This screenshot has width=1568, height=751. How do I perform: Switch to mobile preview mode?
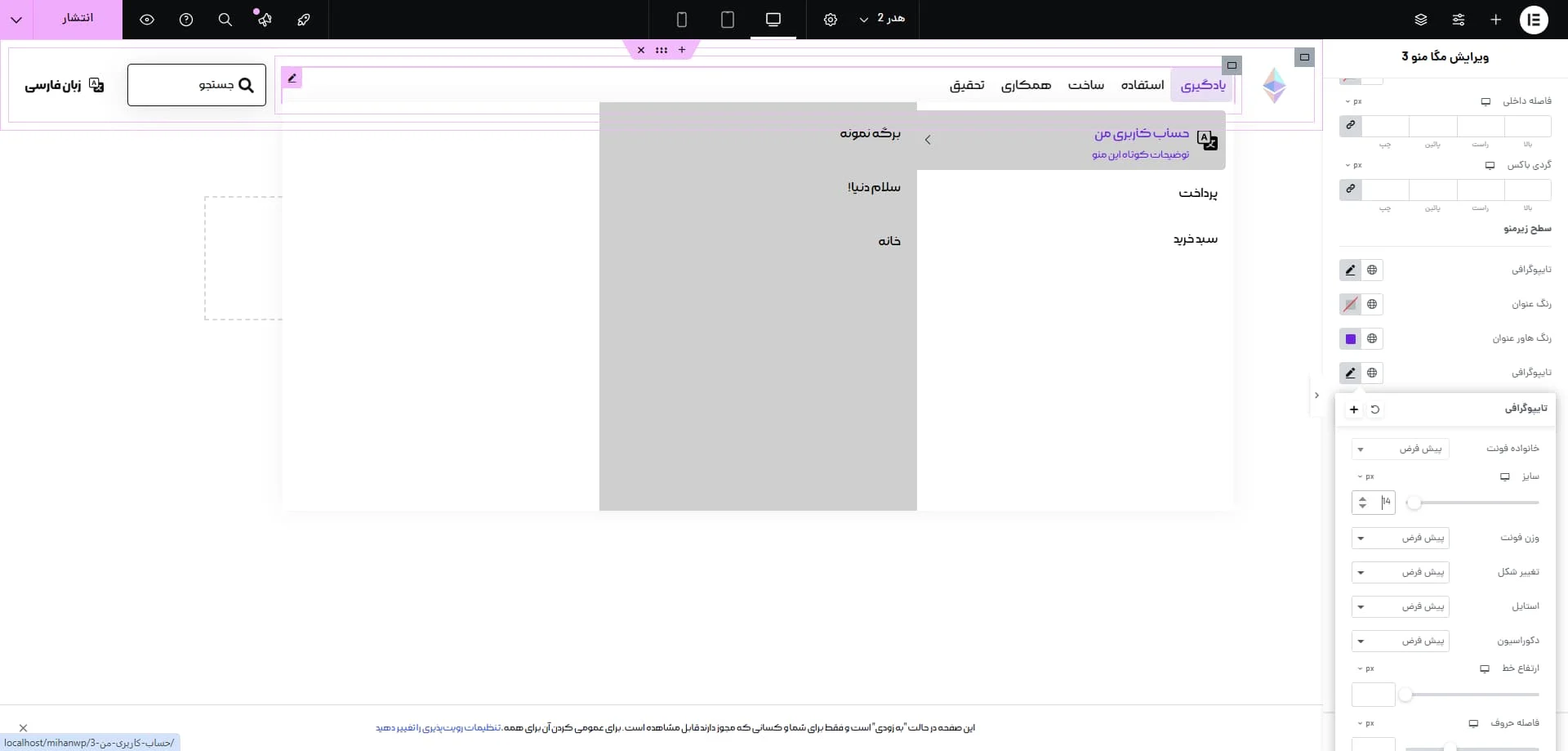coord(682,20)
